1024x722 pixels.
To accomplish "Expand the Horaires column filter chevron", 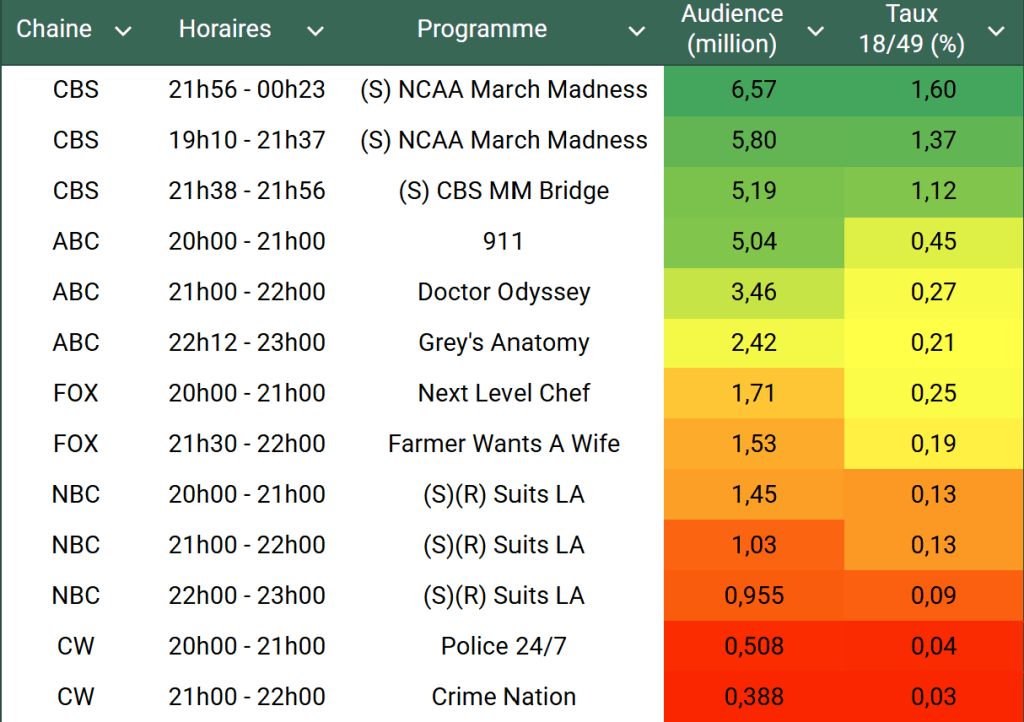I will click(315, 32).
